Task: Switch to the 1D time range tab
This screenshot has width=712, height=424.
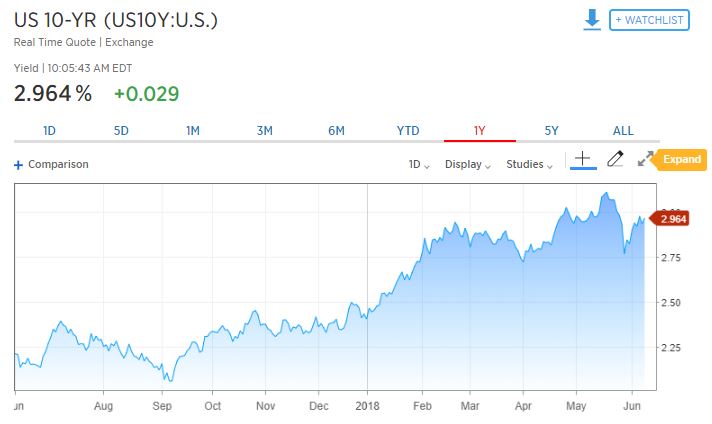Action: [x=49, y=131]
